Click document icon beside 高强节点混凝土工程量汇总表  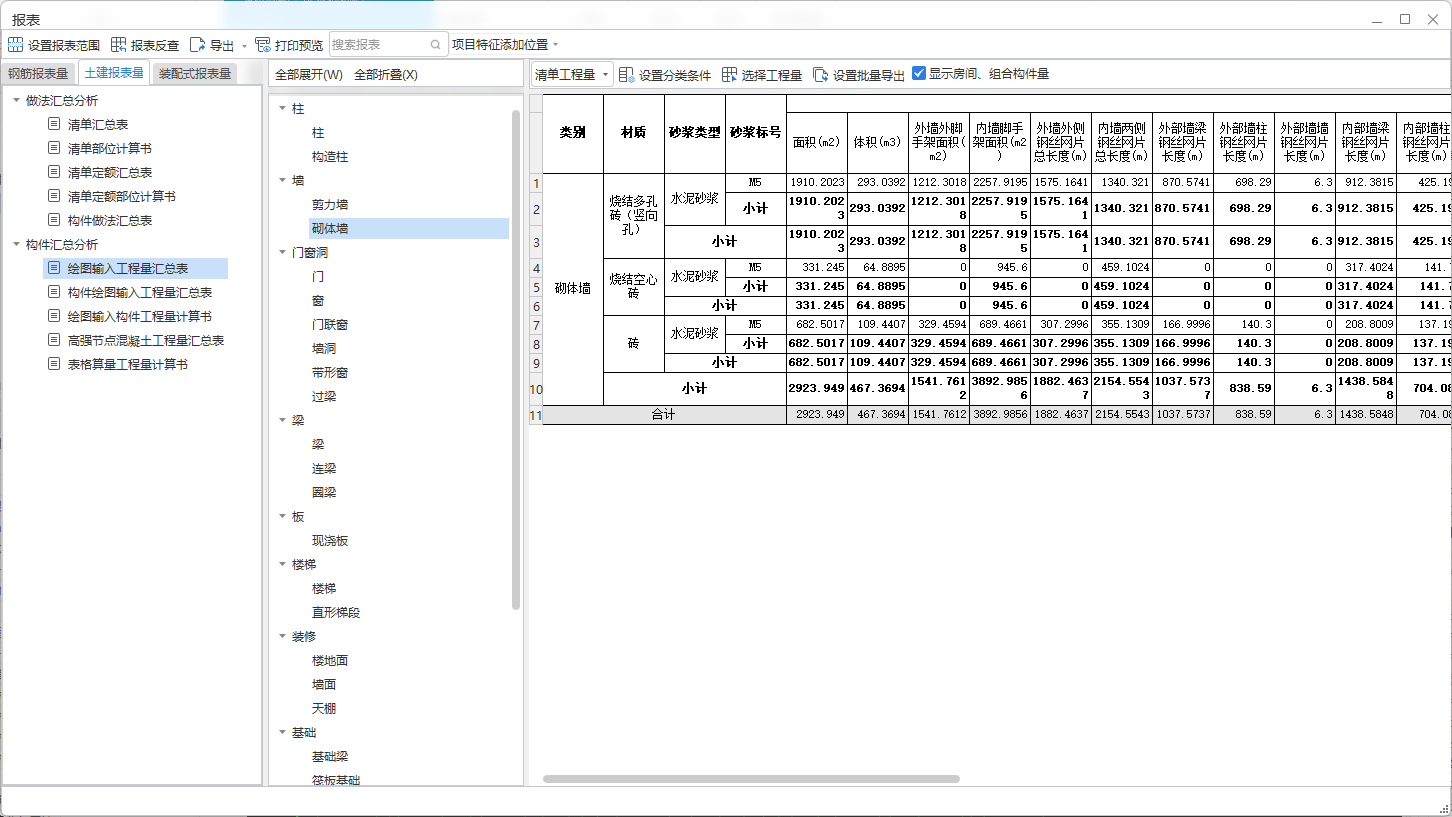[x=54, y=340]
